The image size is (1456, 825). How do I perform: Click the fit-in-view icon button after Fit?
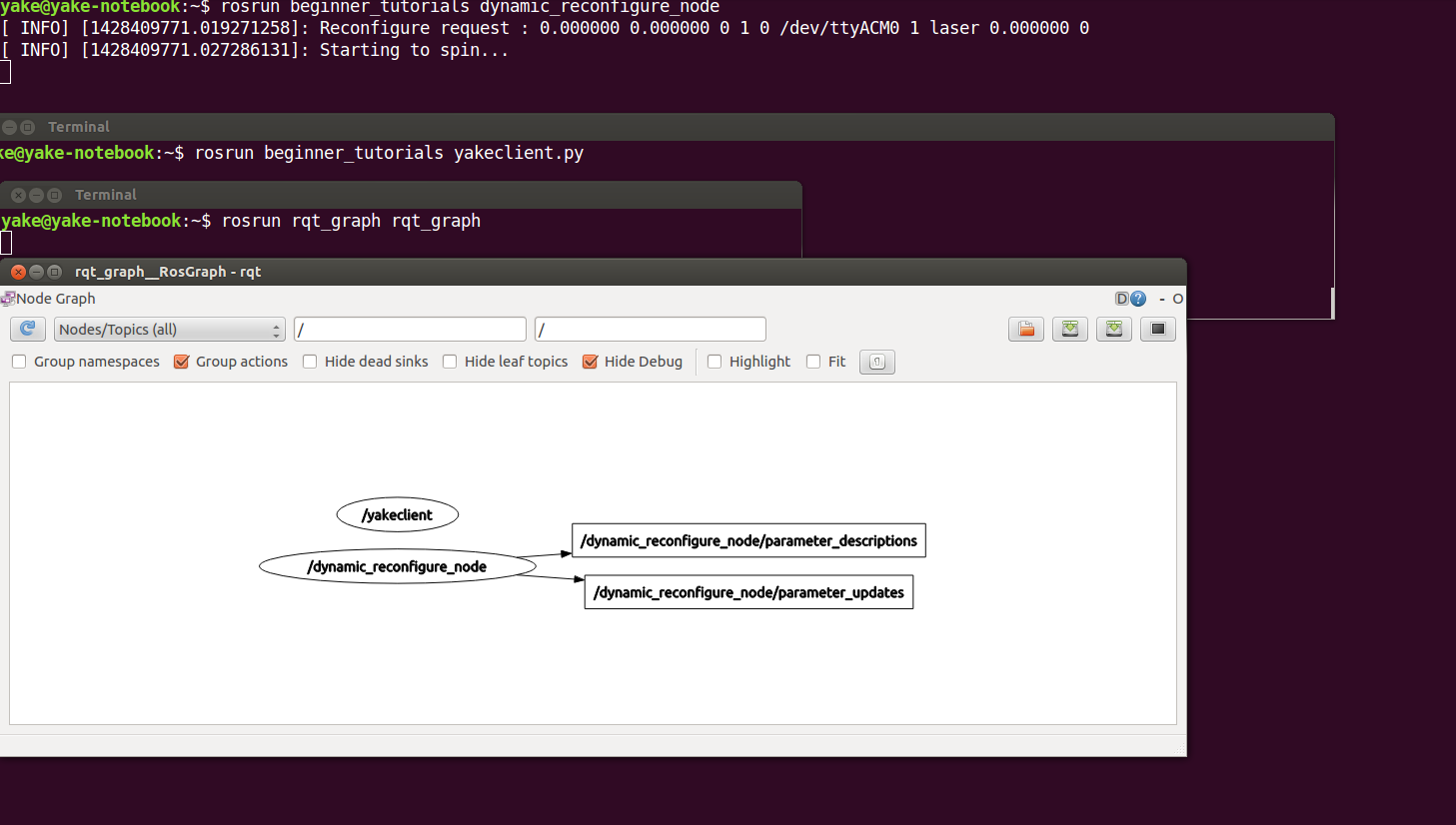point(876,362)
